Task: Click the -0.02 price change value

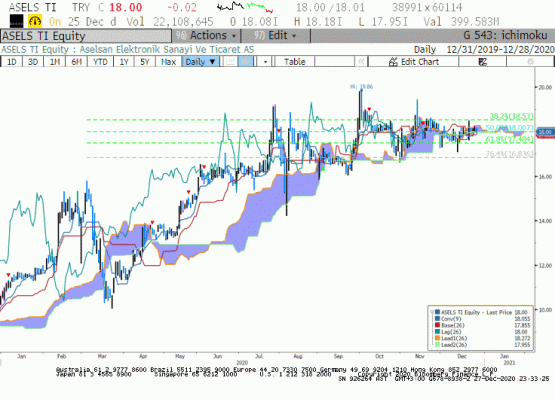Action: point(182,7)
